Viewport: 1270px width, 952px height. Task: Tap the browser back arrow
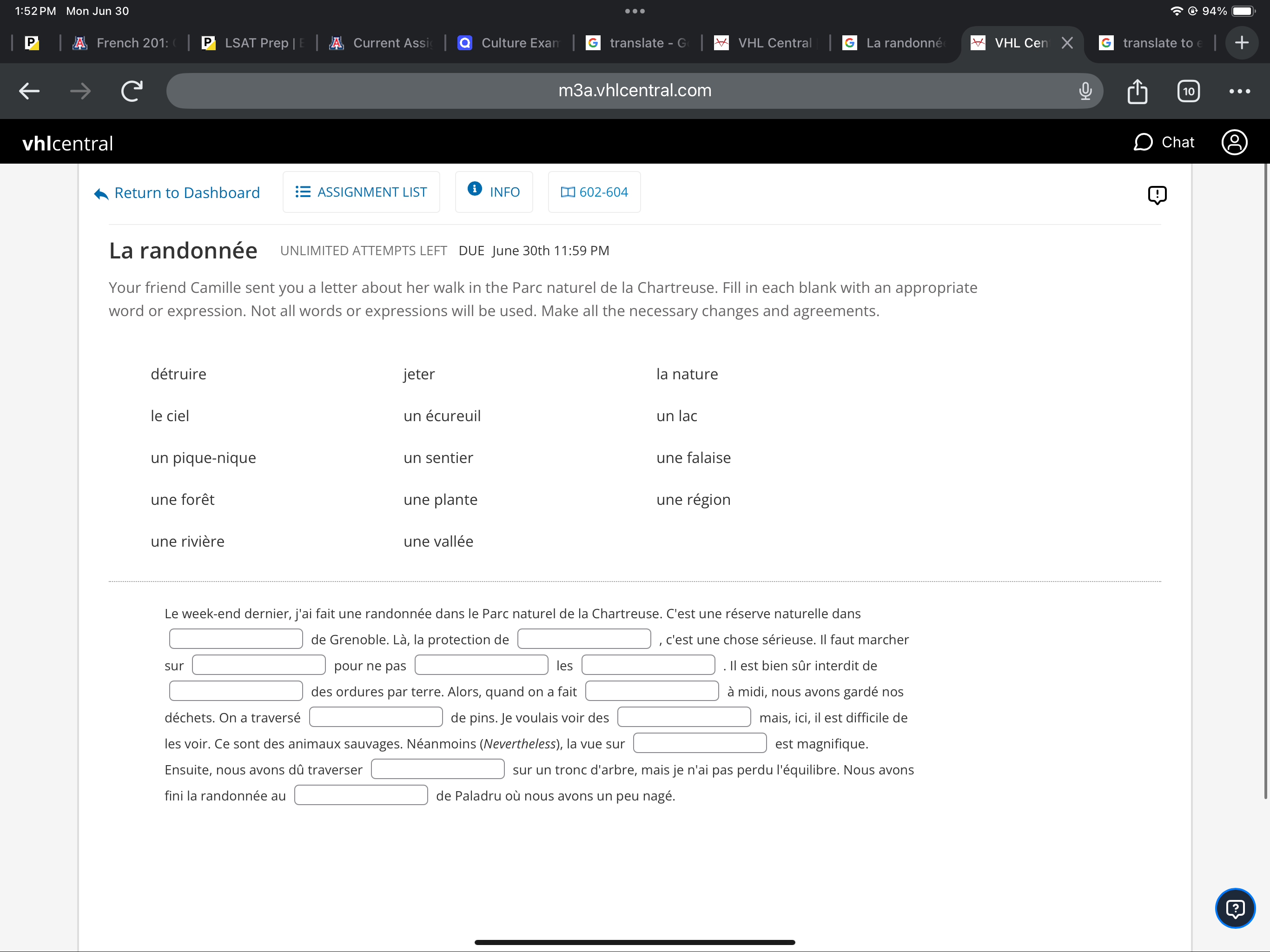point(29,91)
